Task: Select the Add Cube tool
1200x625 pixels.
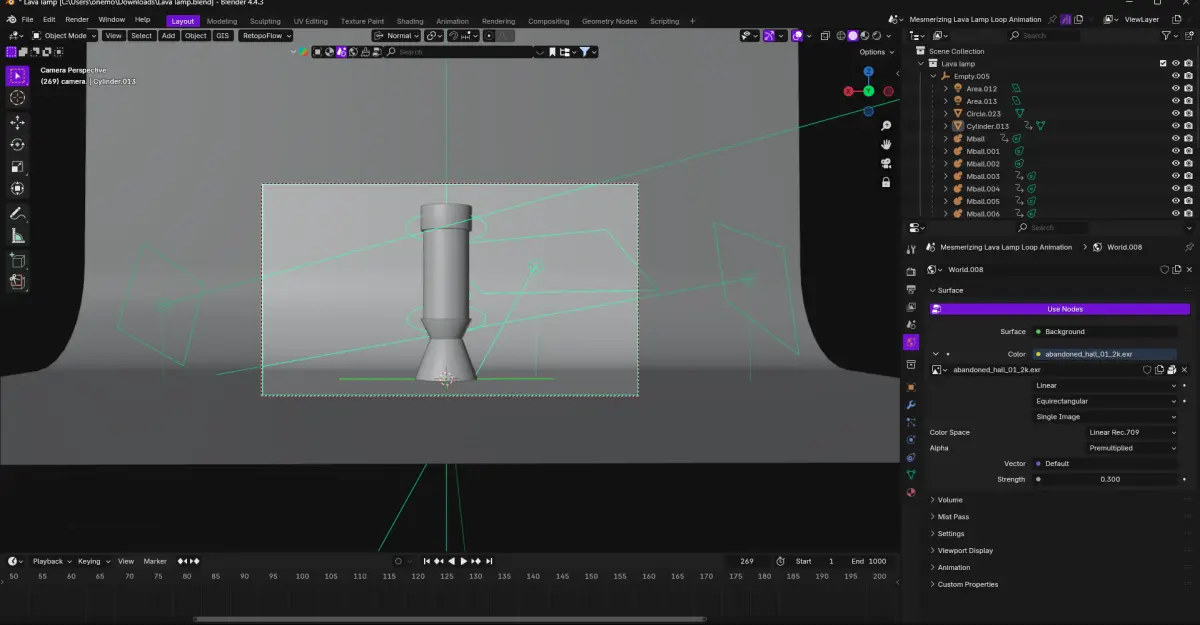Action: pos(17,260)
